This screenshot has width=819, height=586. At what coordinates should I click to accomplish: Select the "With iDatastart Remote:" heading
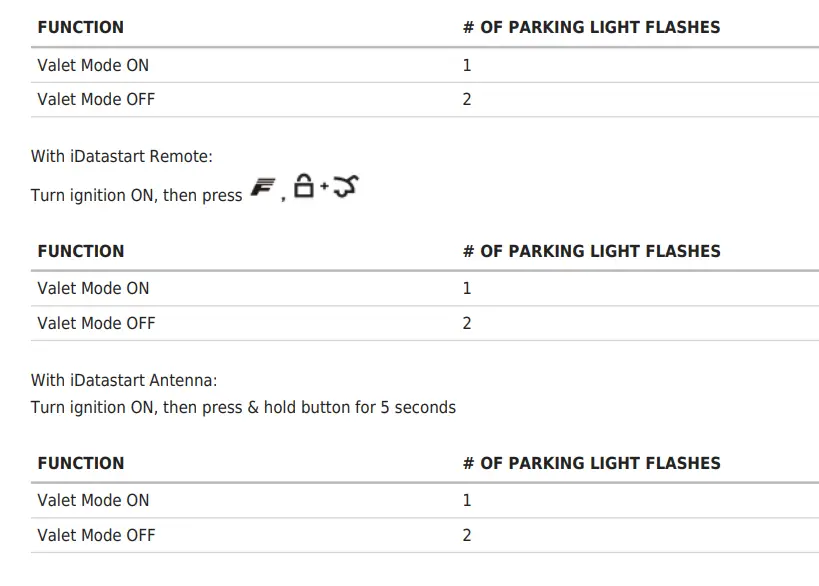[121, 156]
